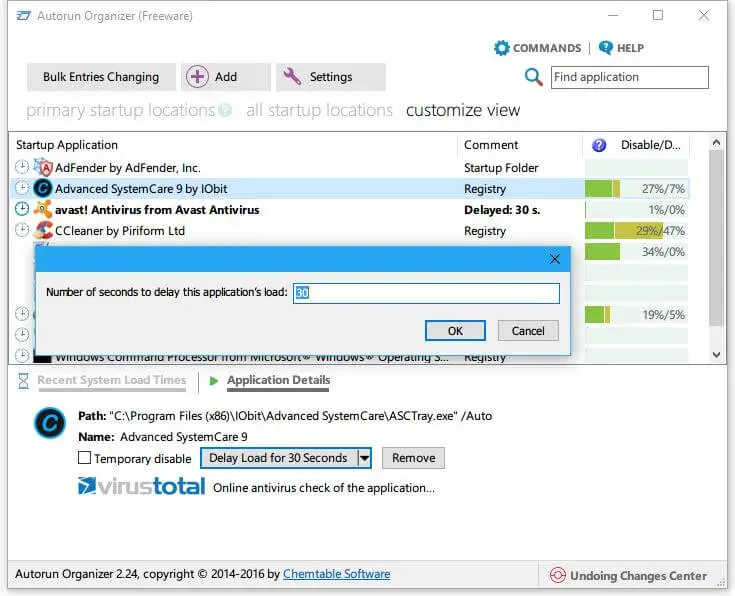Image resolution: width=735 pixels, height=596 pixels.
Task: Click the AdFender shield icon
Action: (43, 167)
